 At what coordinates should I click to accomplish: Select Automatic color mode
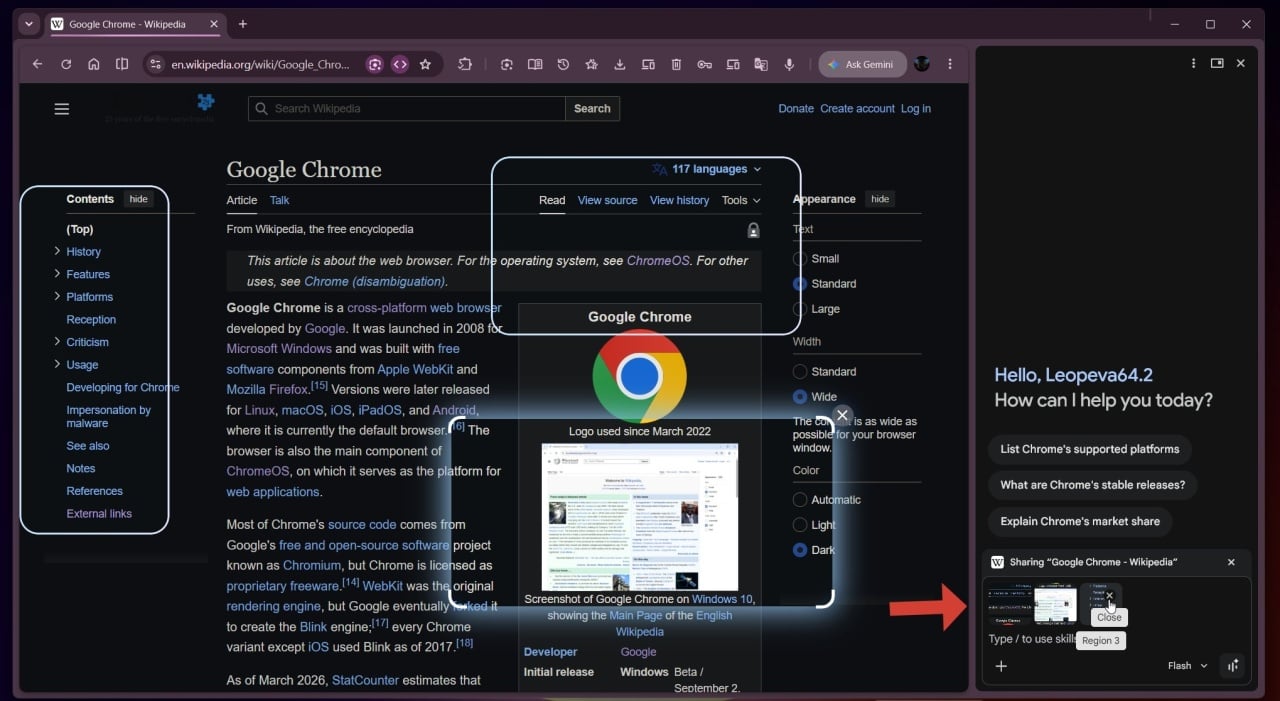pos(800,500)
